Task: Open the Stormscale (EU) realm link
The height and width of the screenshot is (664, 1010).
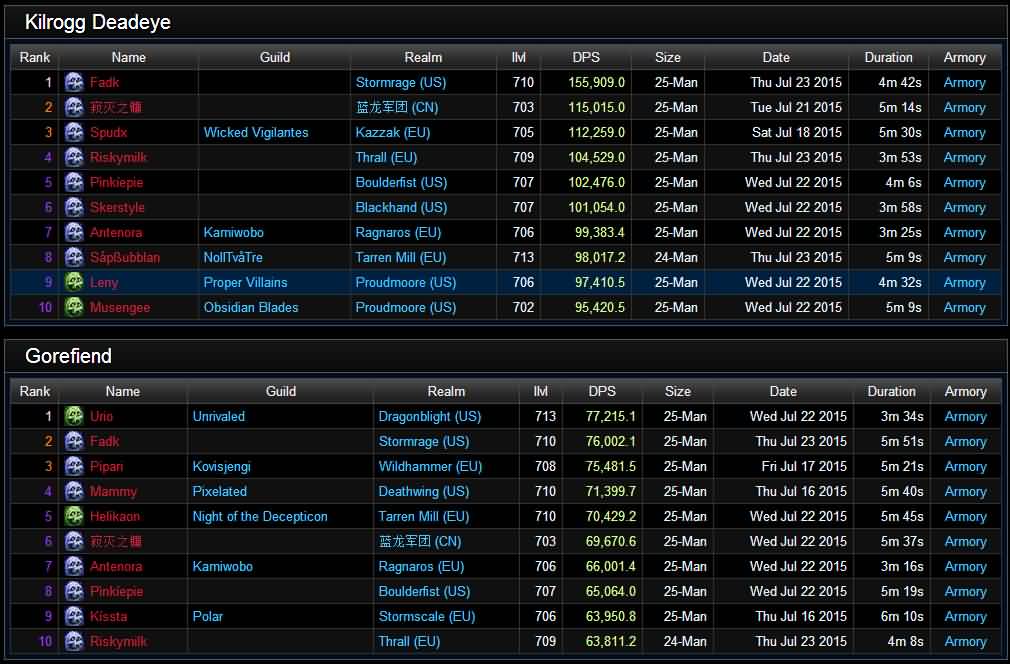Action: pos(426,616)
